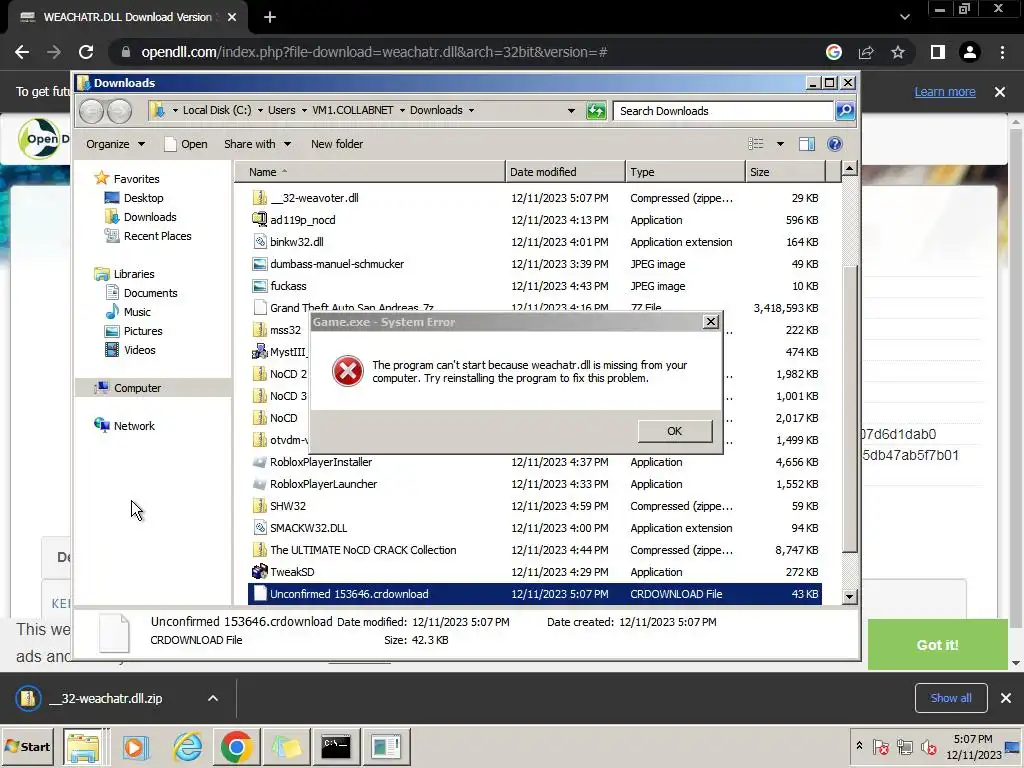Screen dimensions: 1024x768
Task: Click the Got it! cookie button
Action: 937,645
